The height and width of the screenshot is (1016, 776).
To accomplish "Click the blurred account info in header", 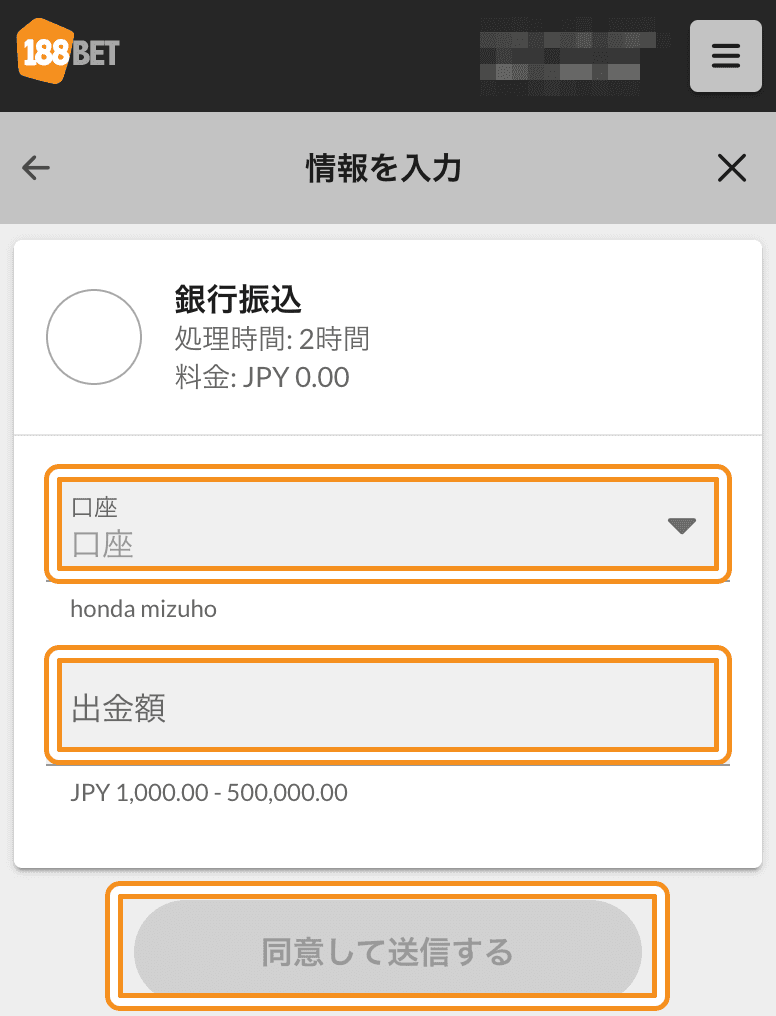I will (x=567, y=56).
